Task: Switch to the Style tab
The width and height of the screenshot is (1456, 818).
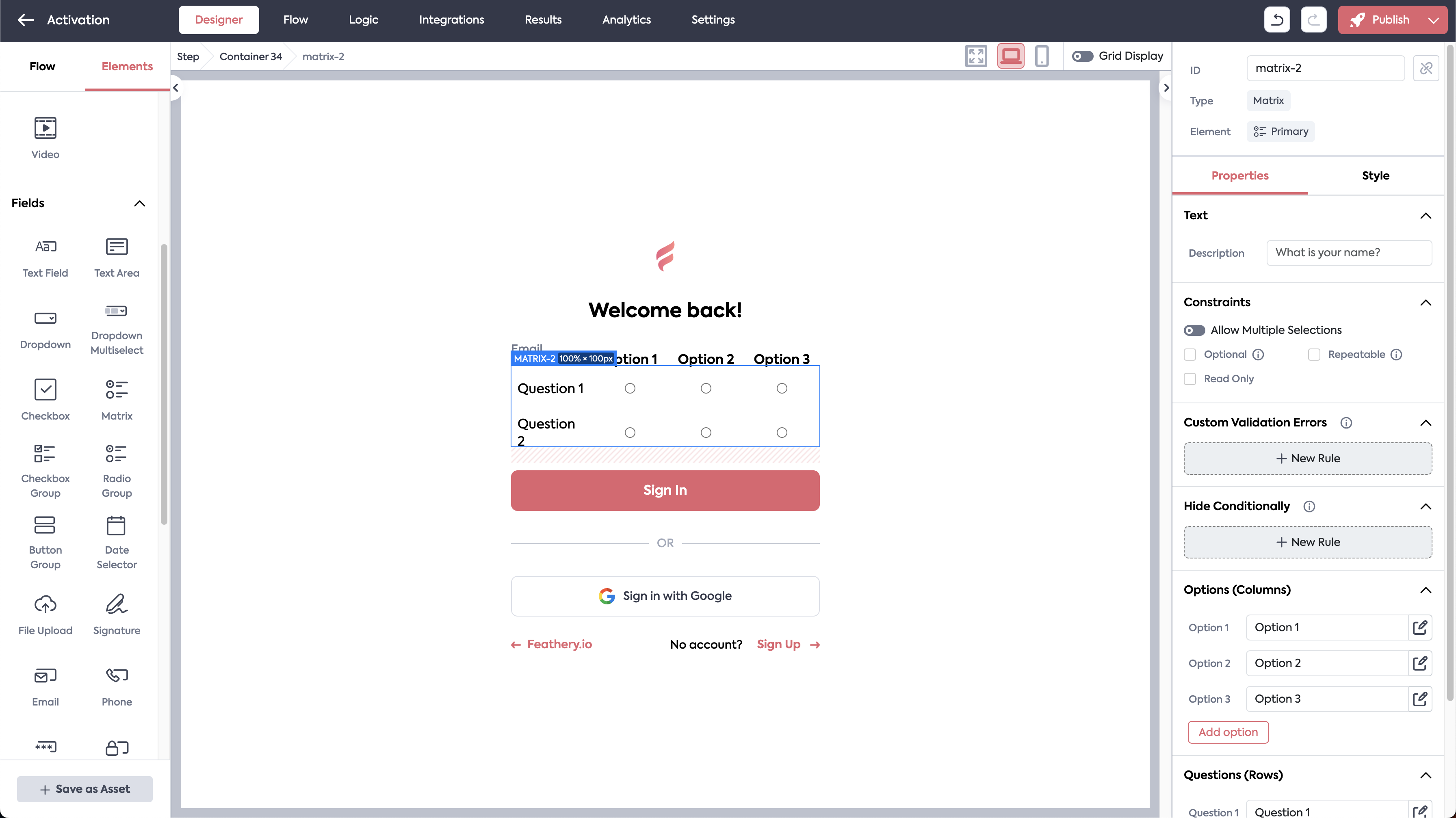Action: pos(1375,176)
